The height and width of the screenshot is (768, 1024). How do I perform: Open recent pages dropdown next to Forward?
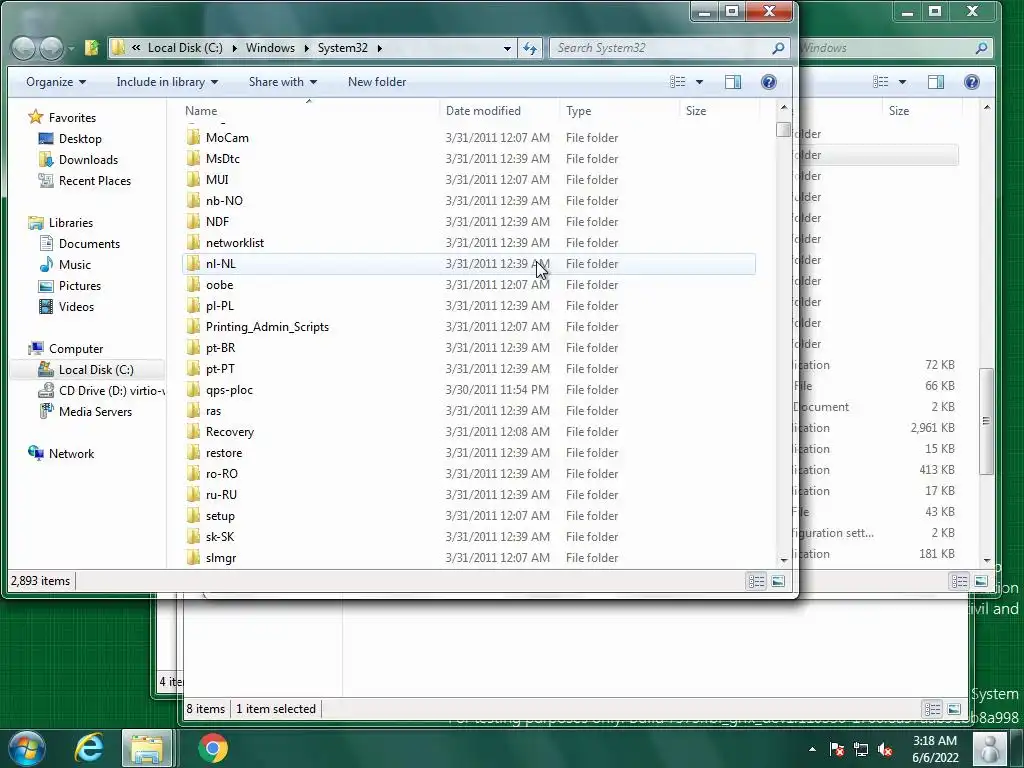click(71, 48)
